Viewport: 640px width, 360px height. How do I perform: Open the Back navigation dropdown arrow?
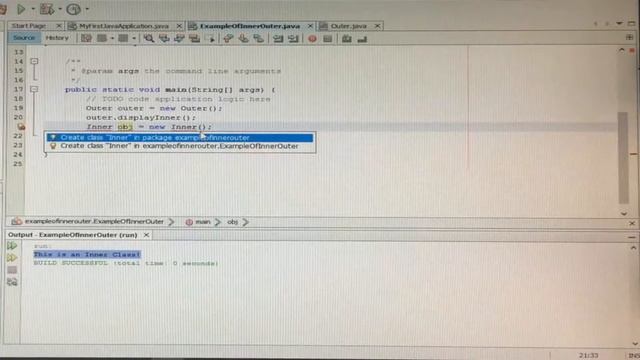coord(112,38)
